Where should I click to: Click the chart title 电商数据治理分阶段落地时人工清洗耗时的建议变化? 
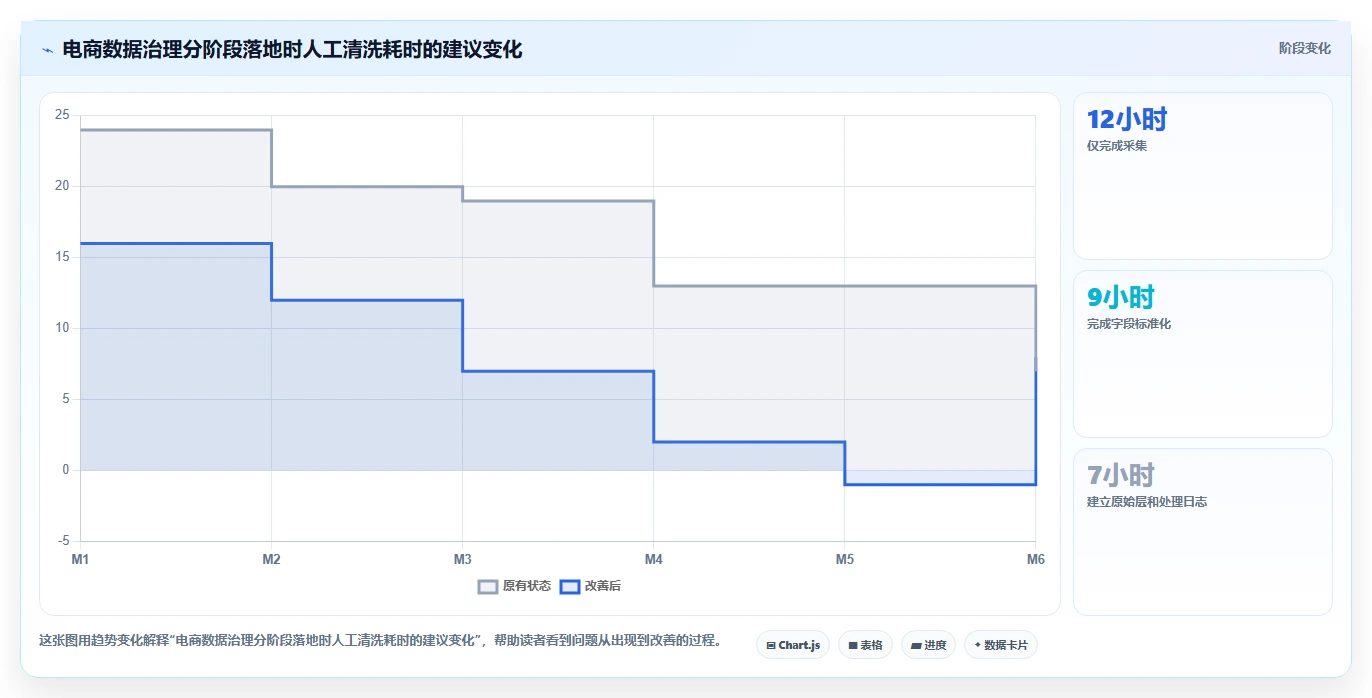[292, 49]
